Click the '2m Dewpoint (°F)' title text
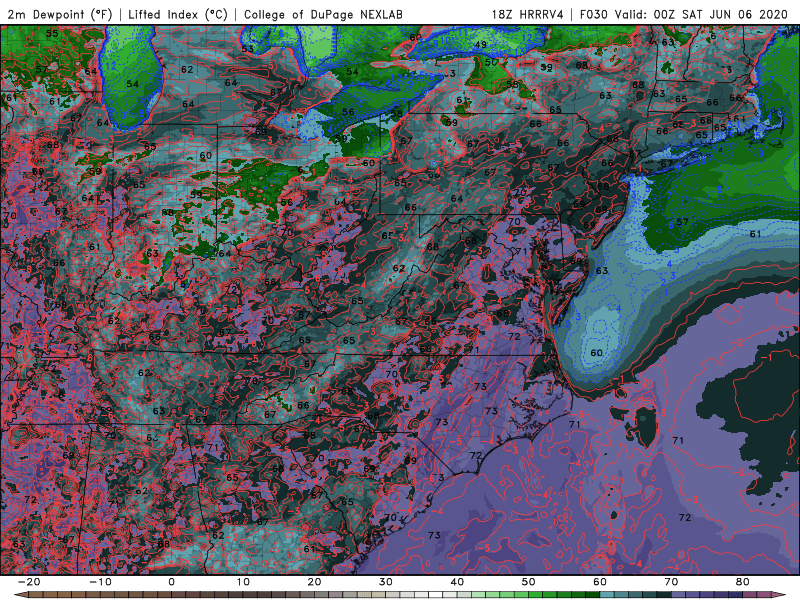The height and width of the screenshot is (600, 800). [60, 14]
